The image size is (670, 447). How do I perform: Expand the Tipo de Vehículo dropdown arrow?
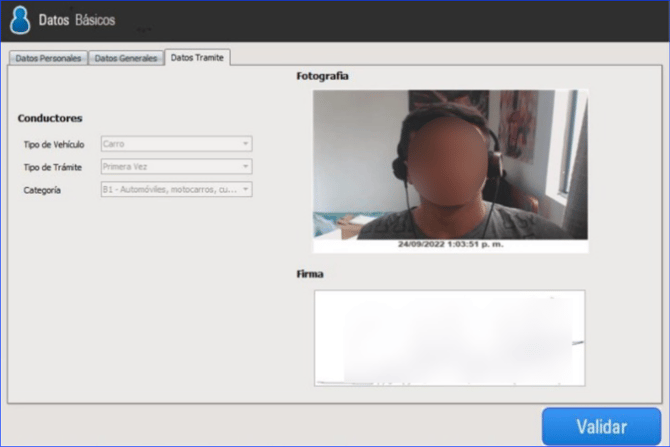click(x=245, y=144)
